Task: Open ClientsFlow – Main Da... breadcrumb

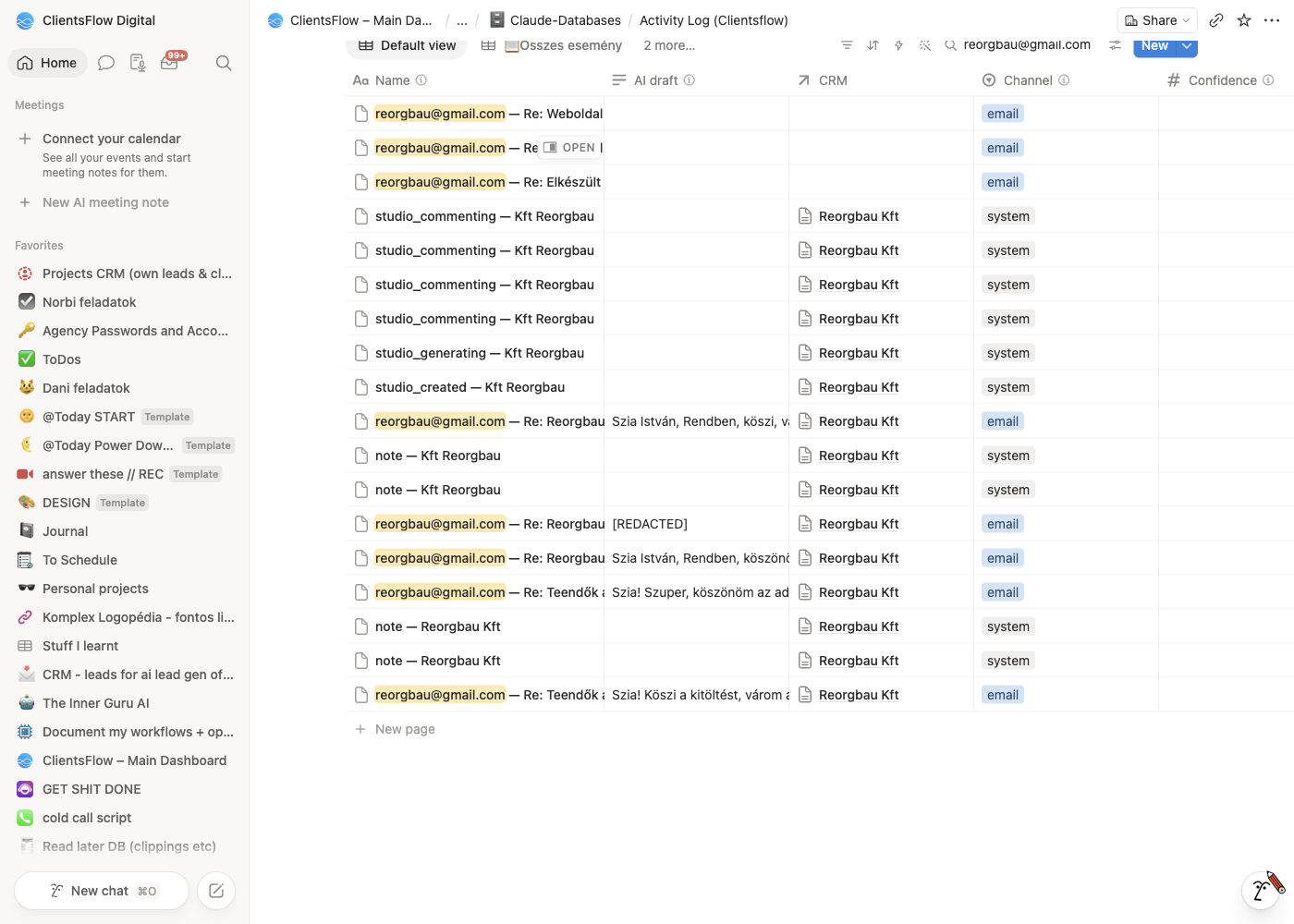Action: click(x=349, y=20)
